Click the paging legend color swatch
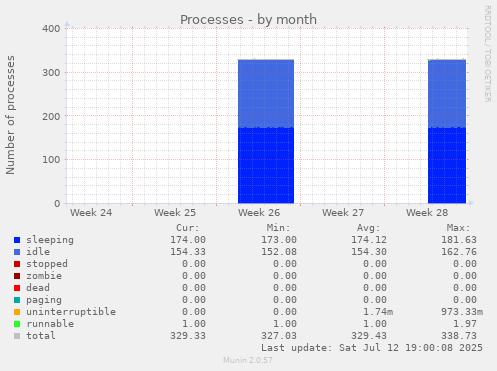Viewport: 497px width, 371px height. coord(17,300)
